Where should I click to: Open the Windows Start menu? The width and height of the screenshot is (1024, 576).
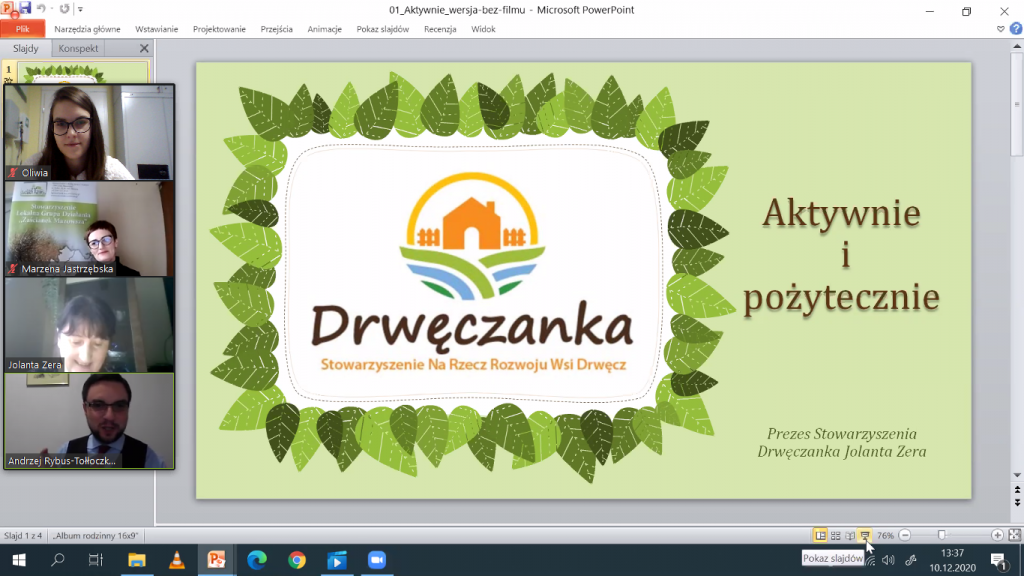[18, 560]
